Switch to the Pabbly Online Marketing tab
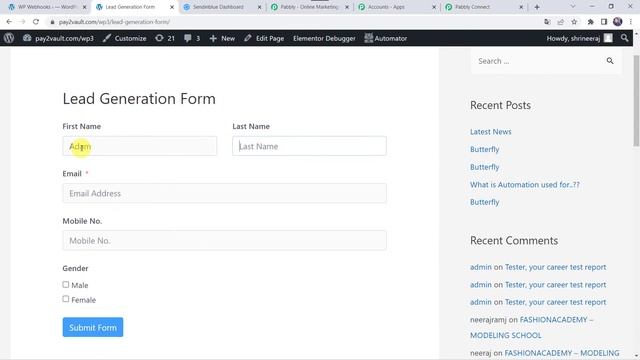Viewport: 640px width, 360px height. 309,7
